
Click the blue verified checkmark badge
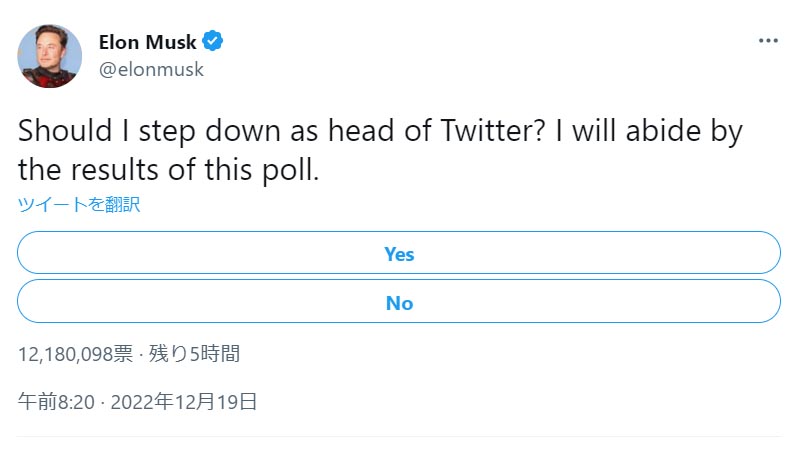pos(213,42)
